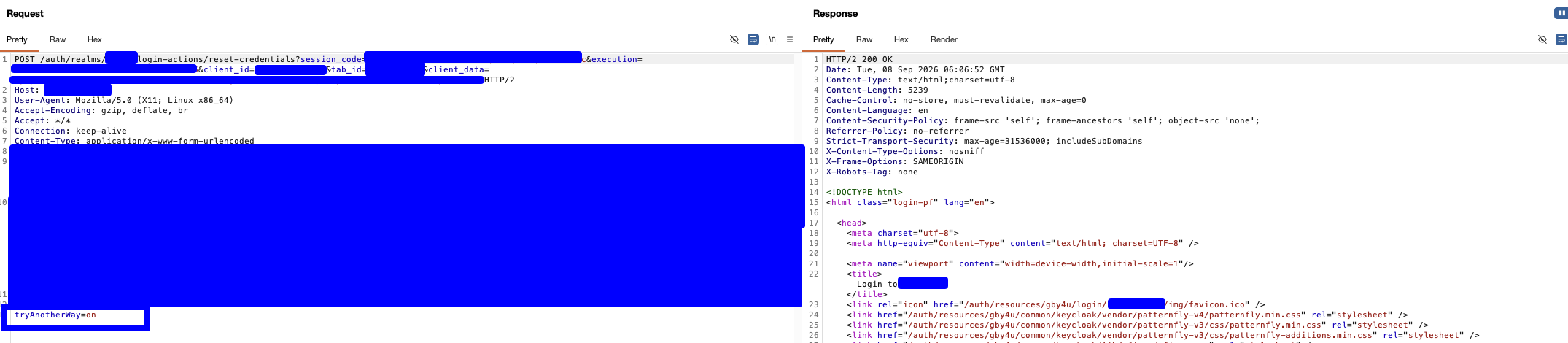Viewport: 1568px width, 343px height.
Task: Click the Content-Security-Policy header line
Action: pyautogui.click(x=1043, y=120)
